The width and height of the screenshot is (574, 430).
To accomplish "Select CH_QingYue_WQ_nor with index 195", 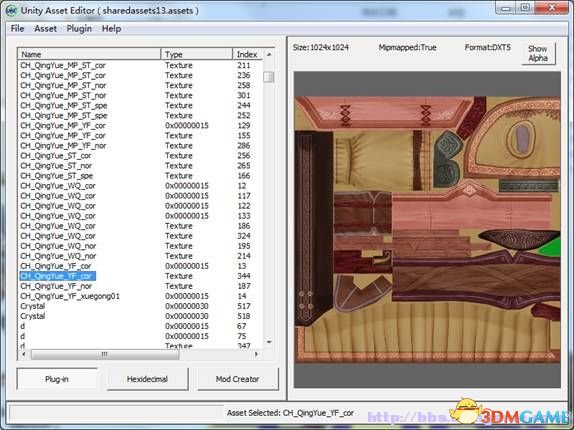I will 140,246.
